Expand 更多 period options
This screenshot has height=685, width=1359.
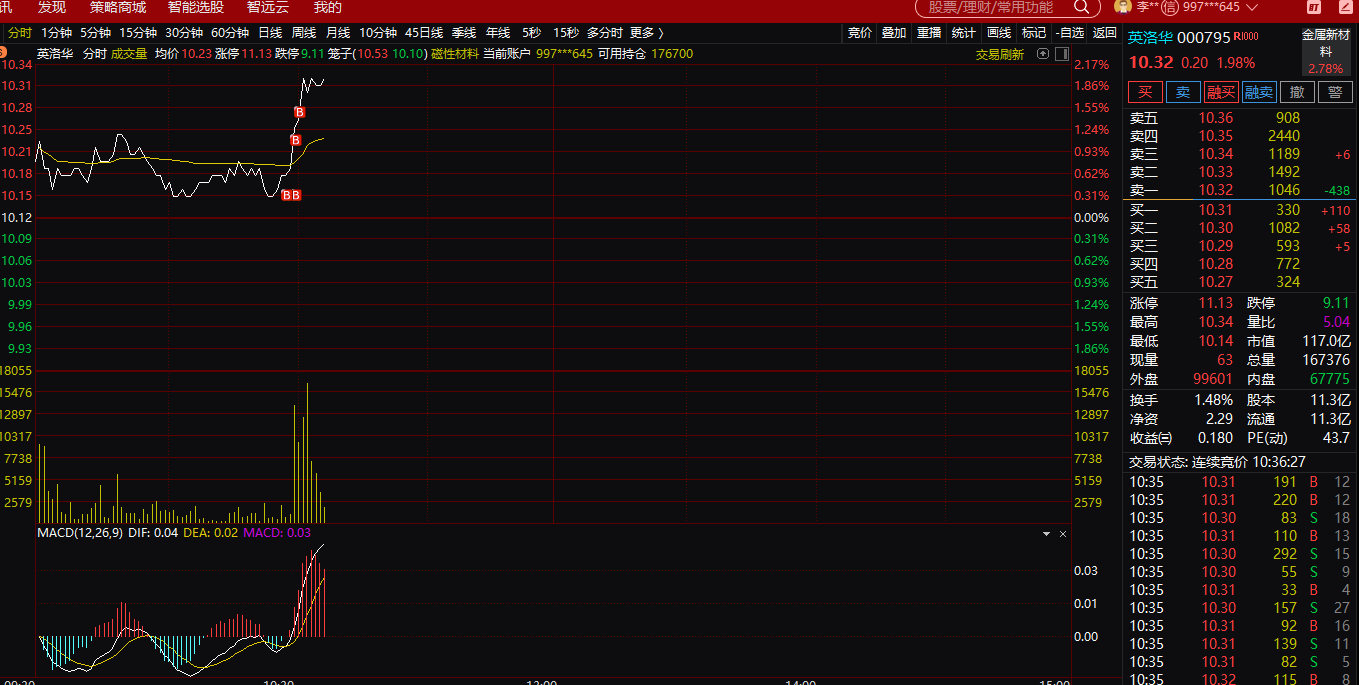[x=646, y=33]
